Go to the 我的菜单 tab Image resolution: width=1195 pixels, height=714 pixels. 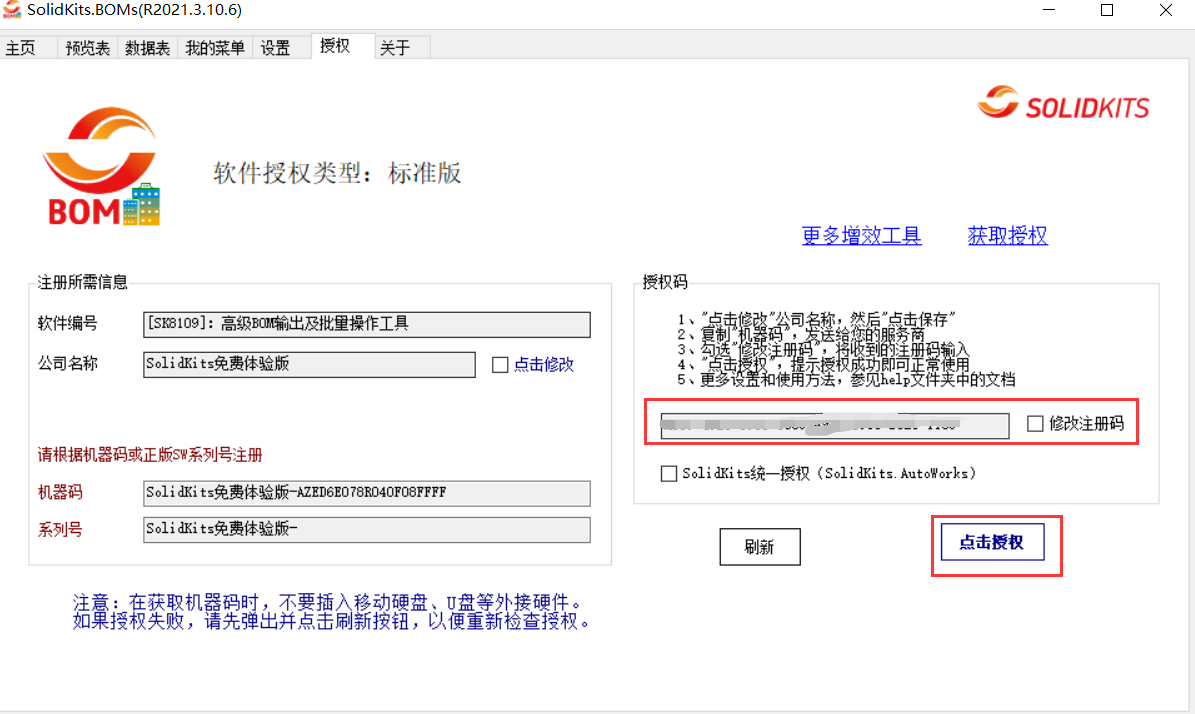pyautogui.click(x=215, y=48)
